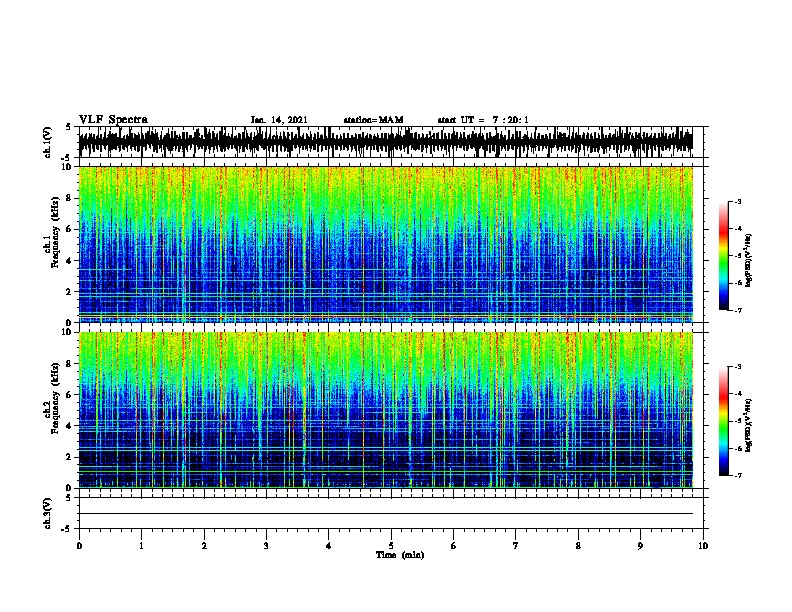Click time axis tick label "9"
Image resolution: width=792 pixels, height=612 pixels.
(x=640, y=546)
